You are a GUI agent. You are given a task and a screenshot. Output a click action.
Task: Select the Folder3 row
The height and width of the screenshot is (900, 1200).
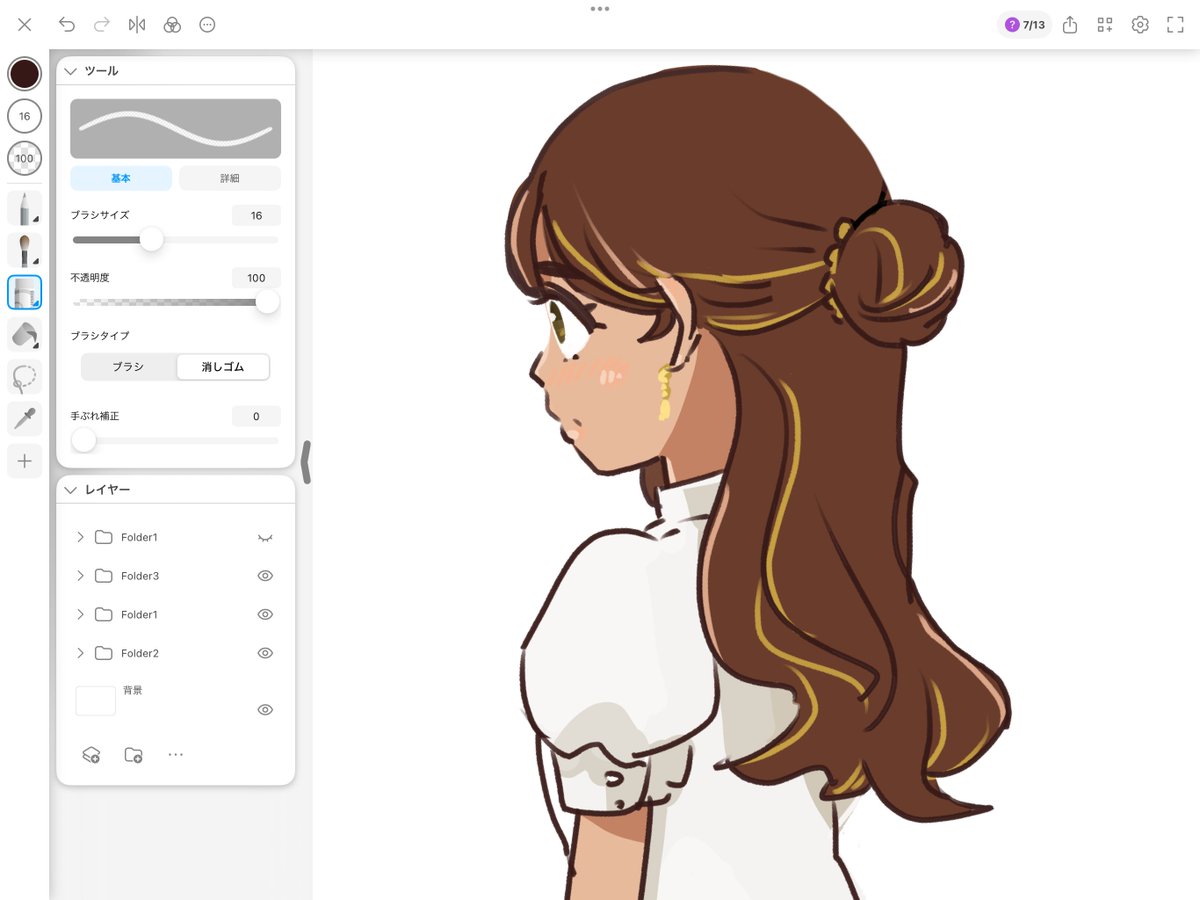coord(175,576)
